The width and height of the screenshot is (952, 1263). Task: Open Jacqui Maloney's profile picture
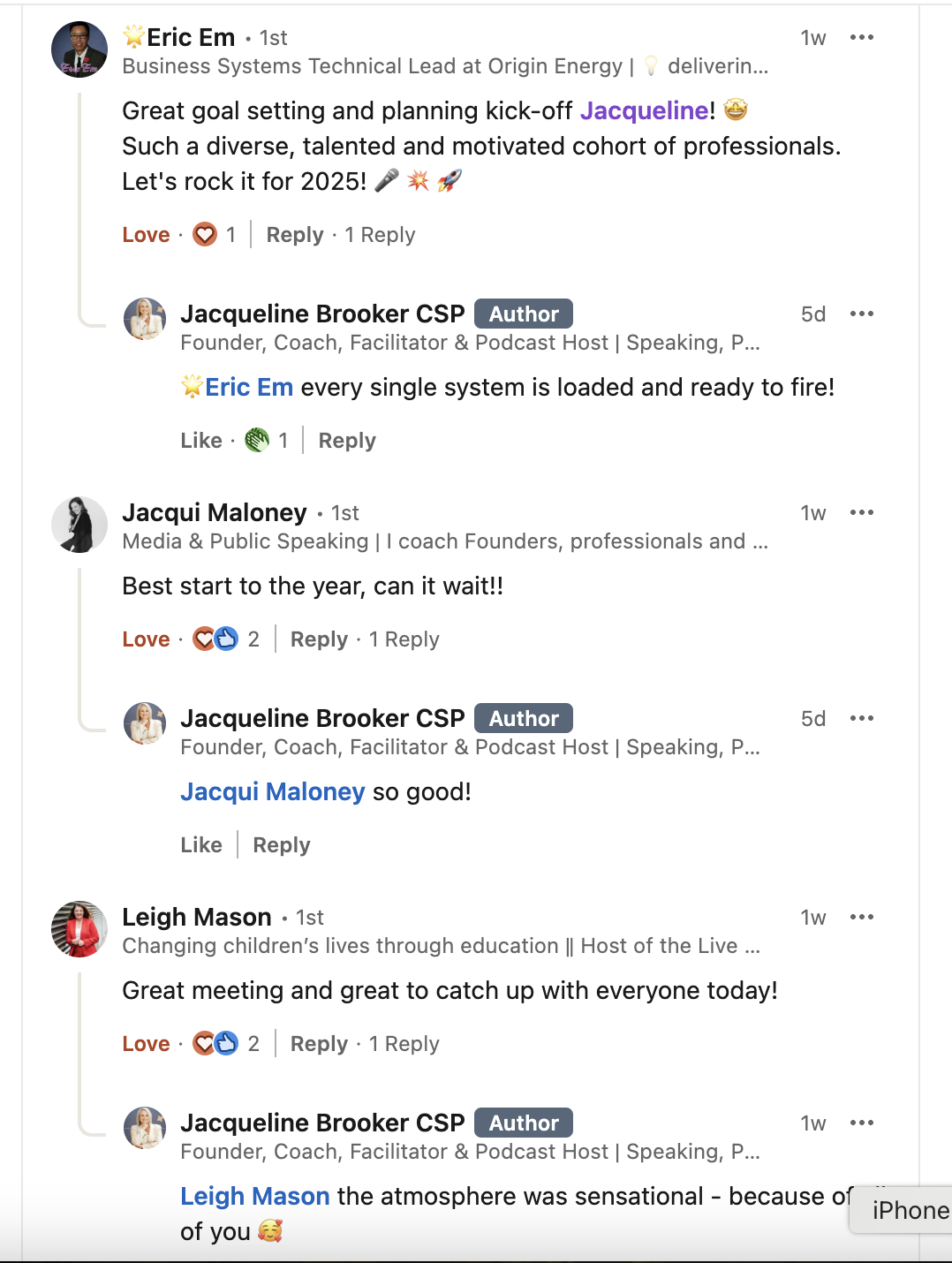(x=79, y=525)
